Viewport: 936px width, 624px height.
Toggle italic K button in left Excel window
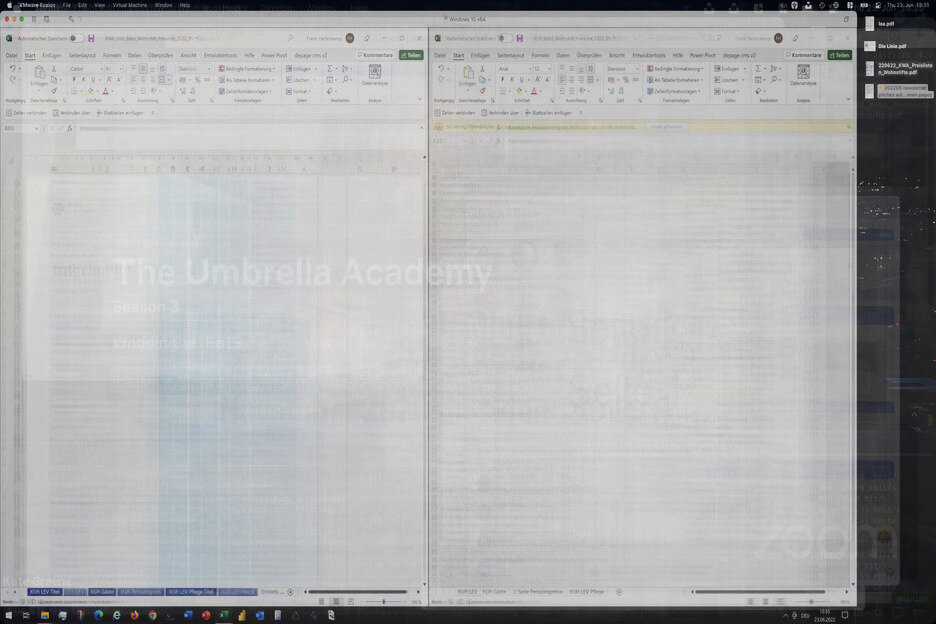84,80
